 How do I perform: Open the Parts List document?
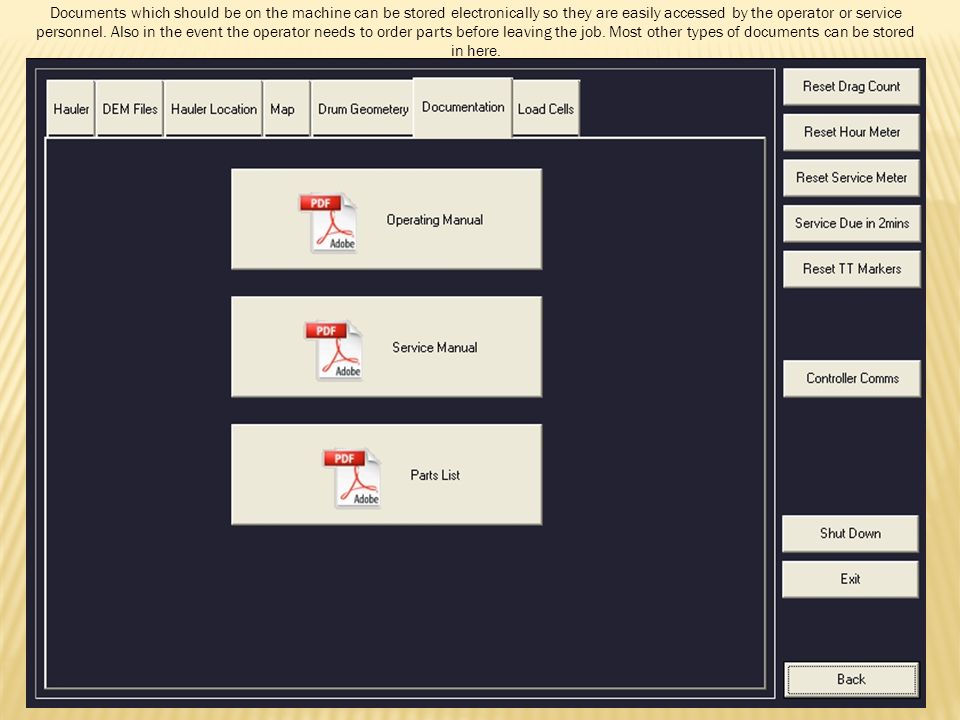pos(386,474)
